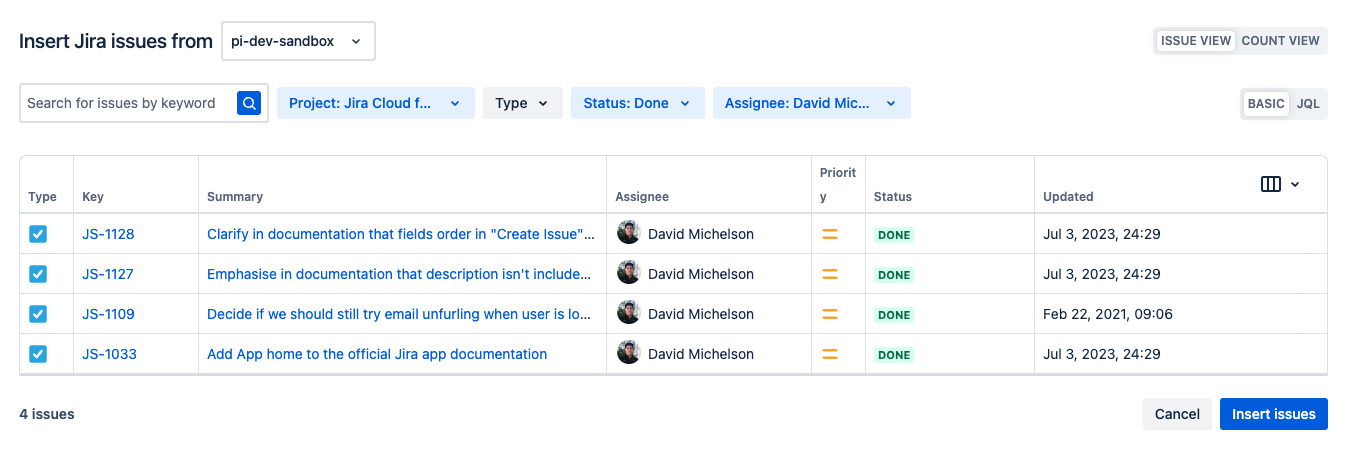Expand the Status: Done filter
This screenshot has width=1347, height=452.
click(x=637, y=103)
